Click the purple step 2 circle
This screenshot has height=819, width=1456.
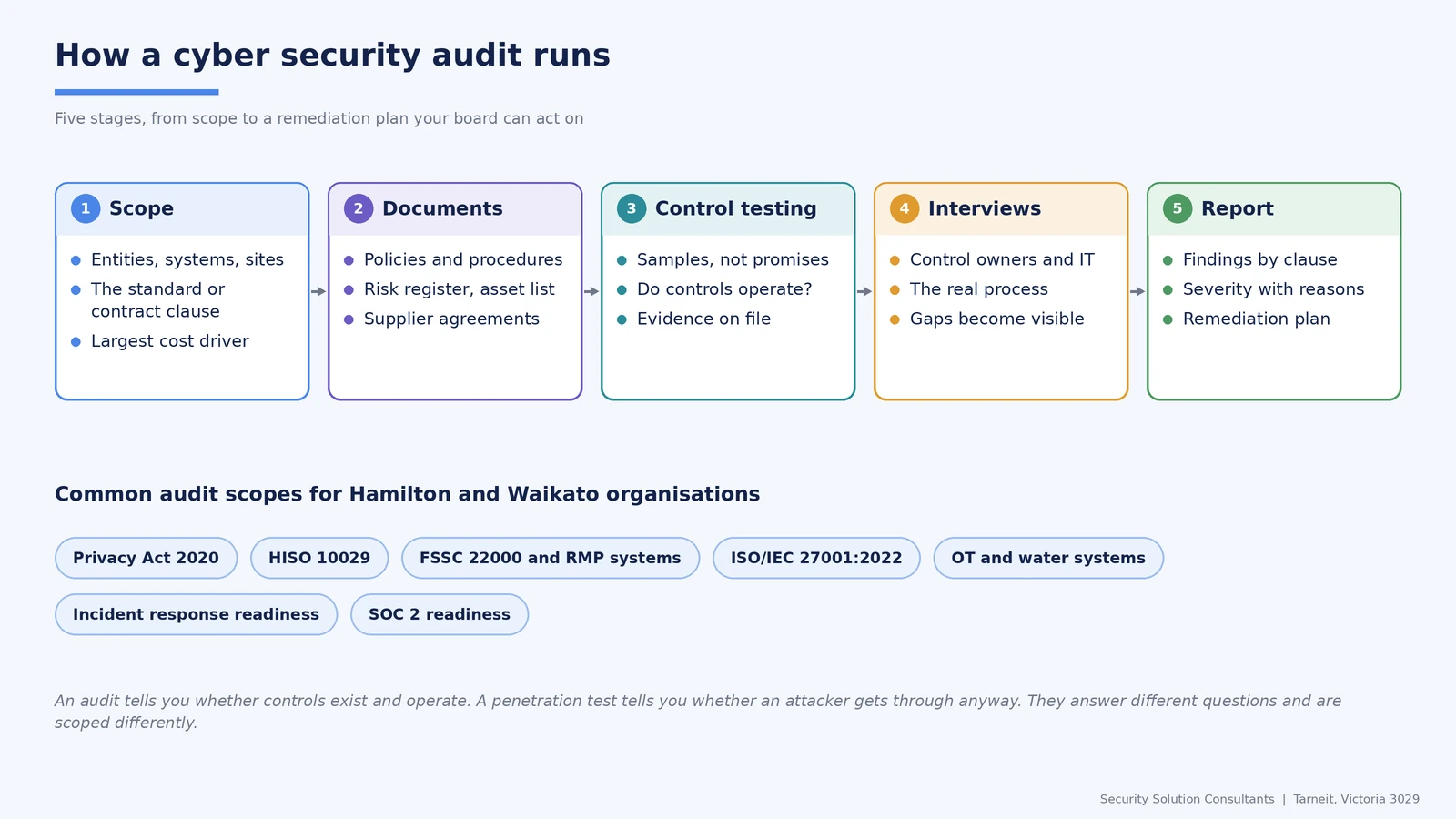click(359, 208)
